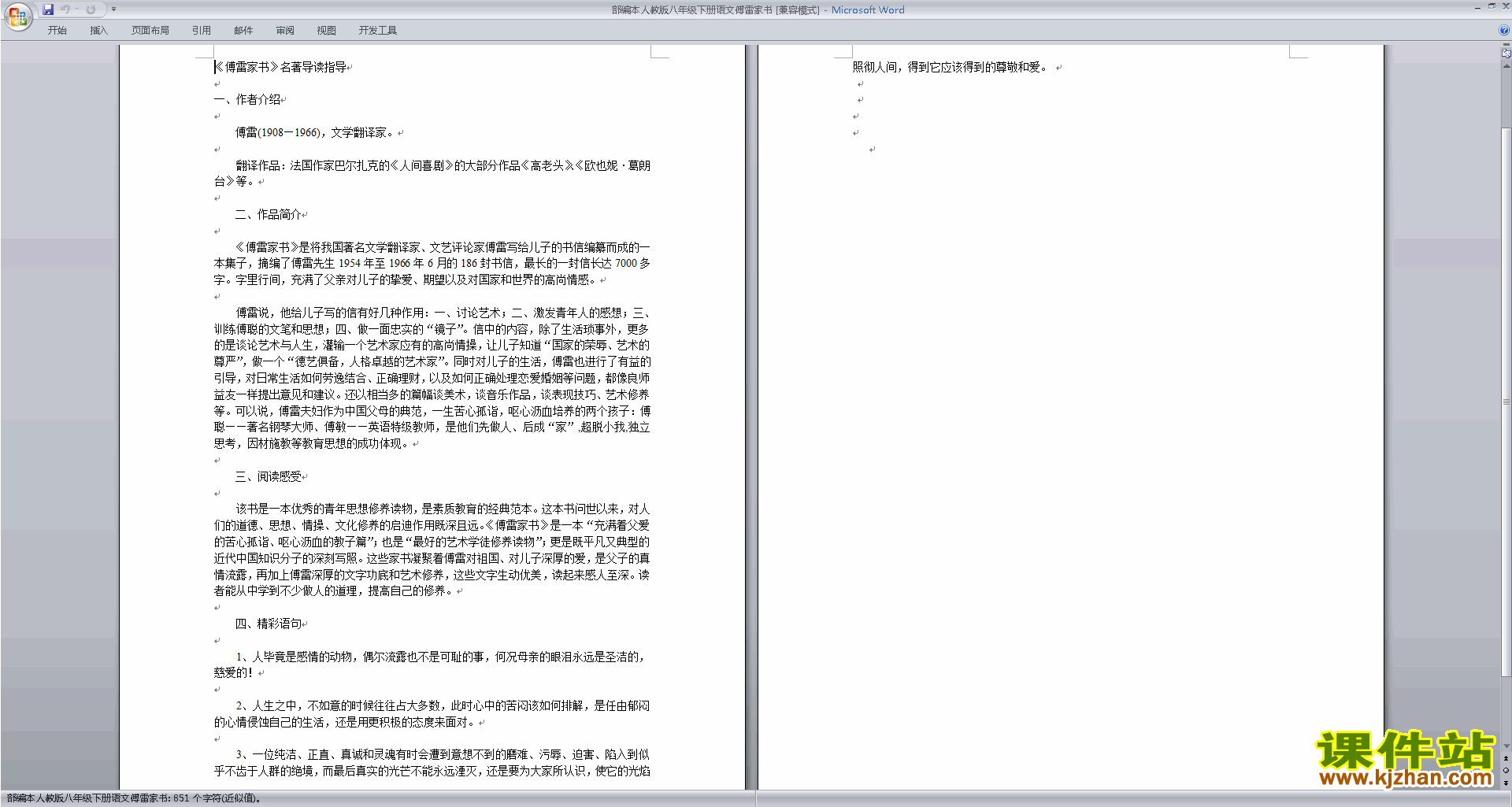Open the Select Browse Object button
The height and width of the screenshot is (807, 1512).
coord(1506,771)
